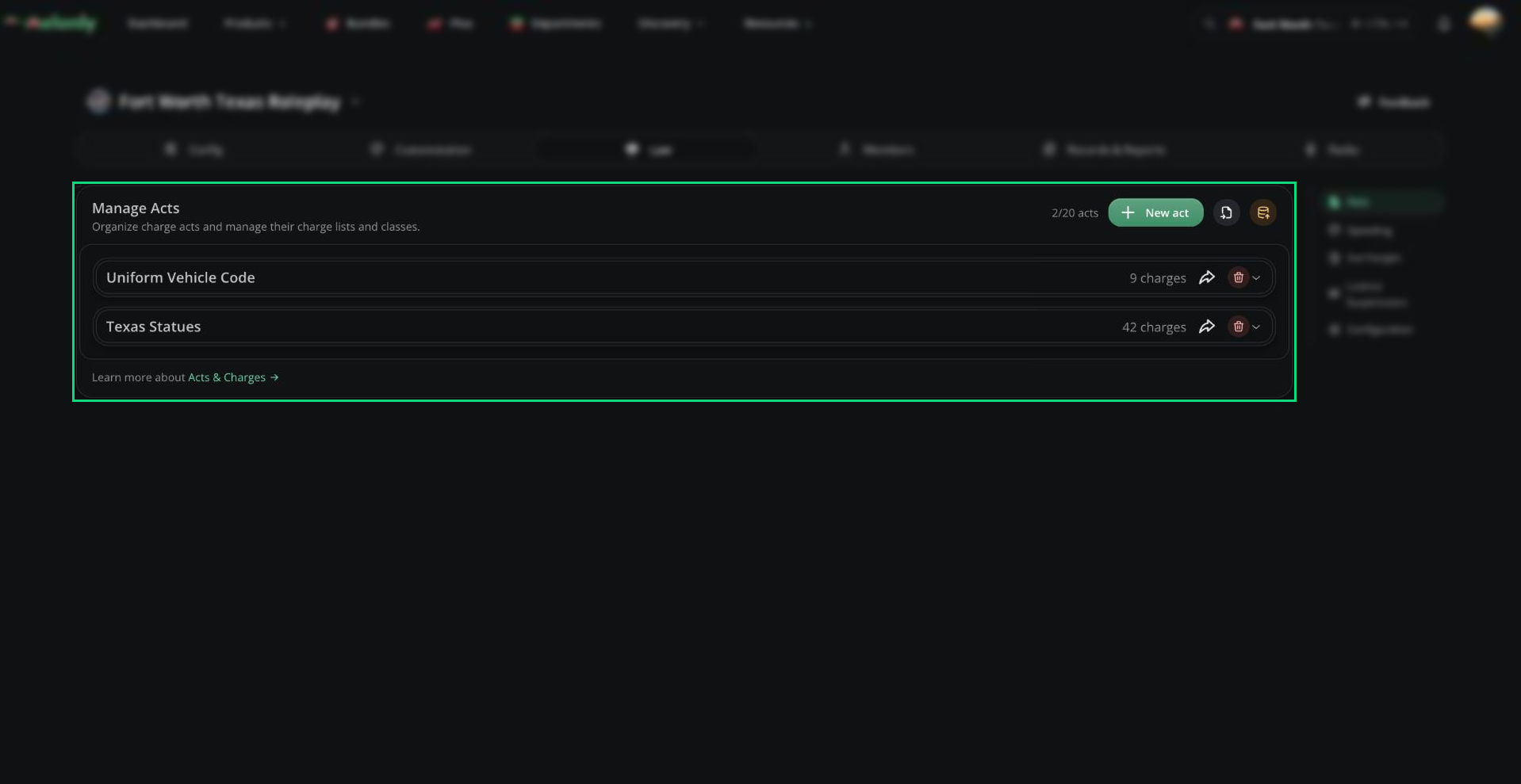
Task: Expand the Texas Statues chevron
Action: click(x=1256, y=327)
